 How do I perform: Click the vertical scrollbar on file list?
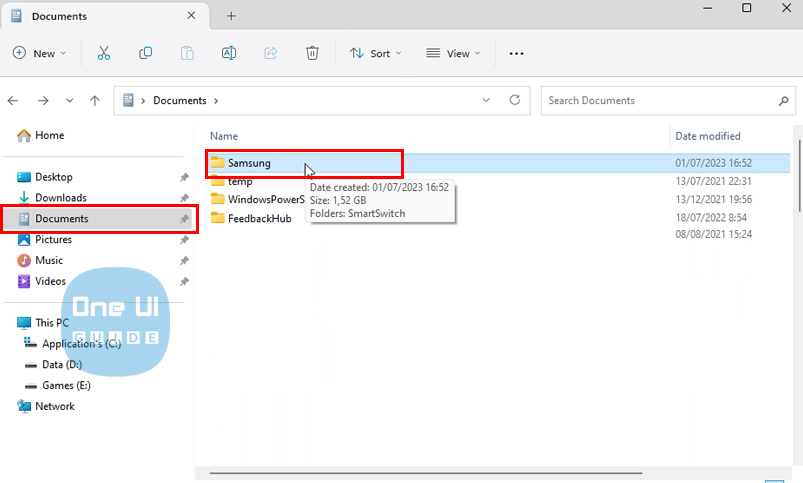point(797,180)
